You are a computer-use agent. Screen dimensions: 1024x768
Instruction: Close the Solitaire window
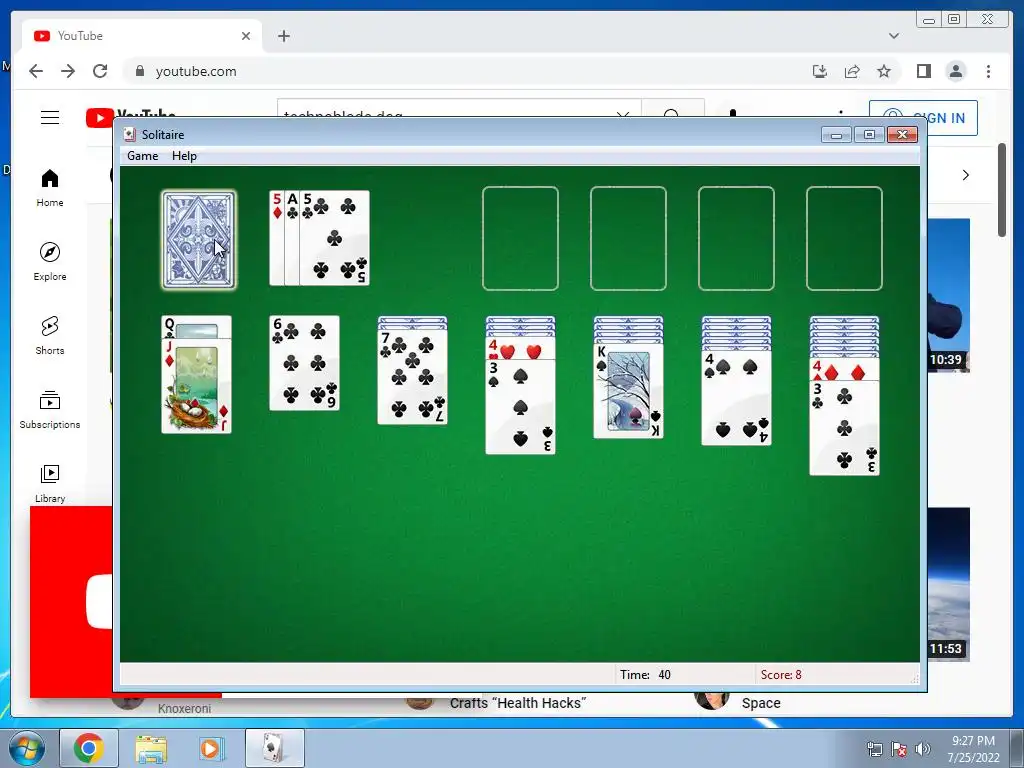[x=903, y=135]
